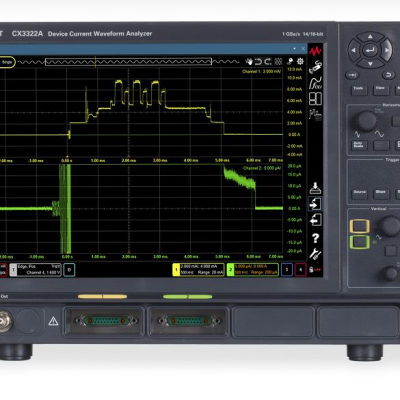Screen dimensions: 400x400
Task: Toggle Channel 2 green indicator box
Action: click(x=230, y=270)
